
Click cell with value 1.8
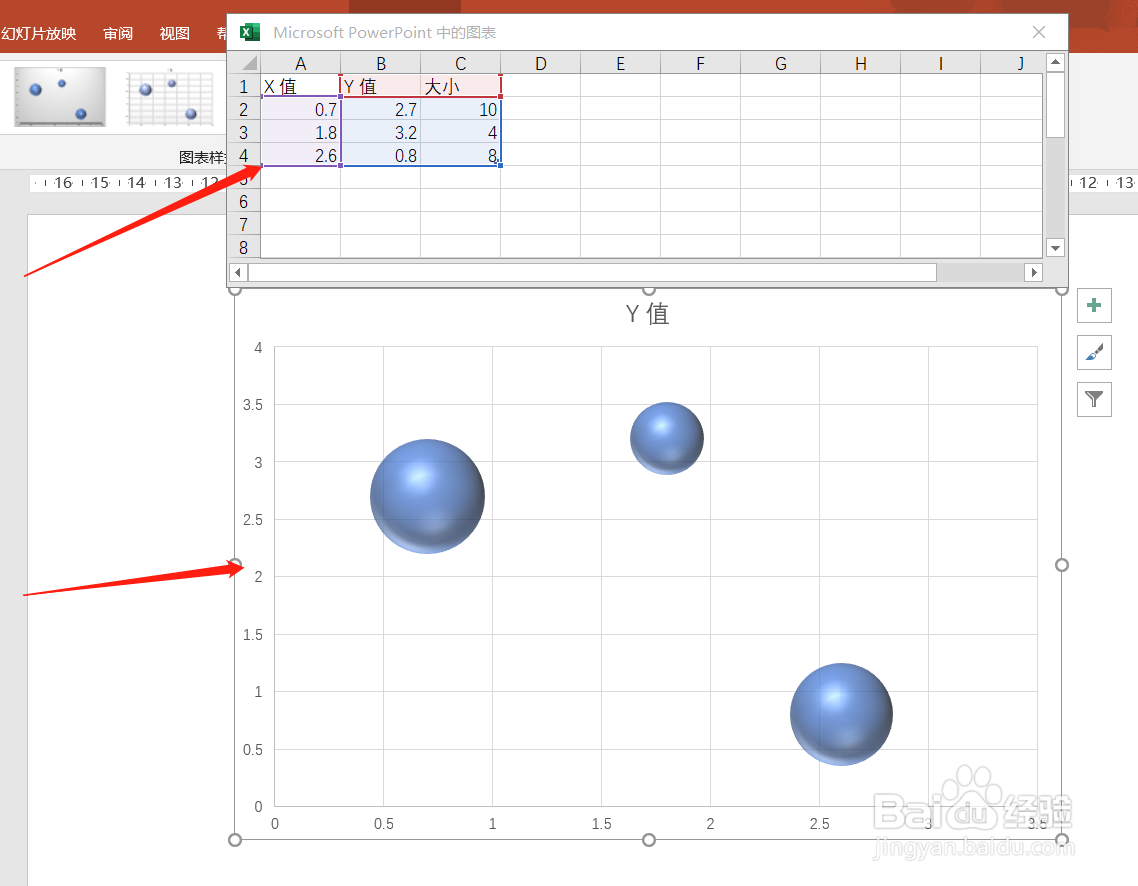pyautogui.click(x=300, y=132)
